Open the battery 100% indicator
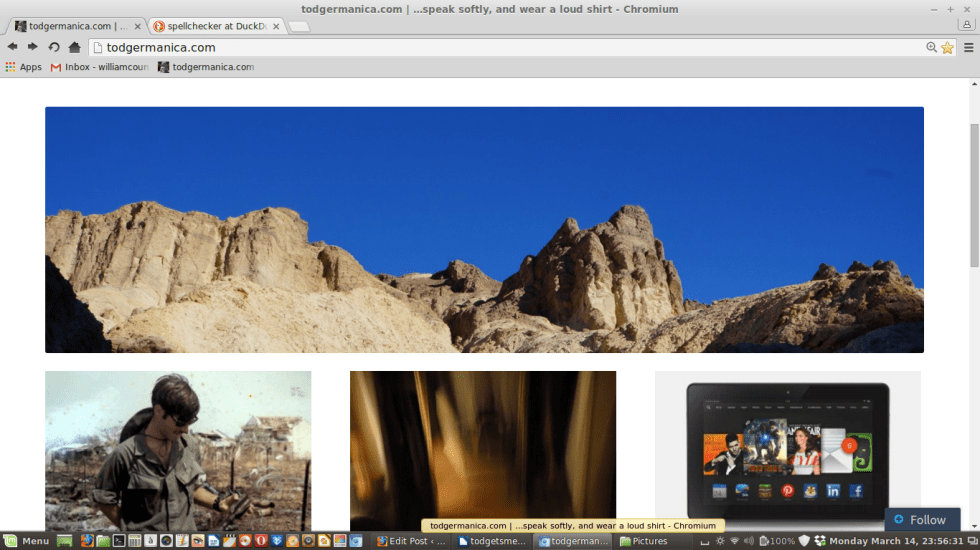This screenshot has height=550, width=980. (777, 541)
